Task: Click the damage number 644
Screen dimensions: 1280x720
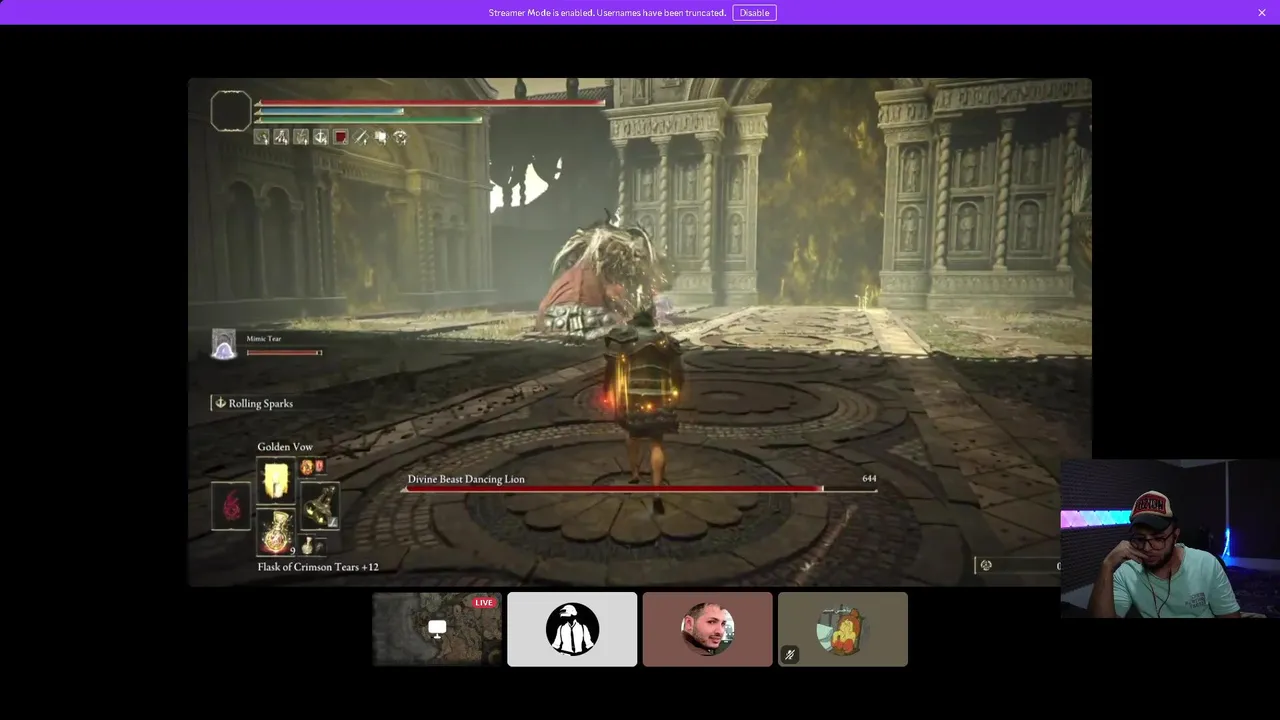Action: pyautogui.click(x=869, y=479)
